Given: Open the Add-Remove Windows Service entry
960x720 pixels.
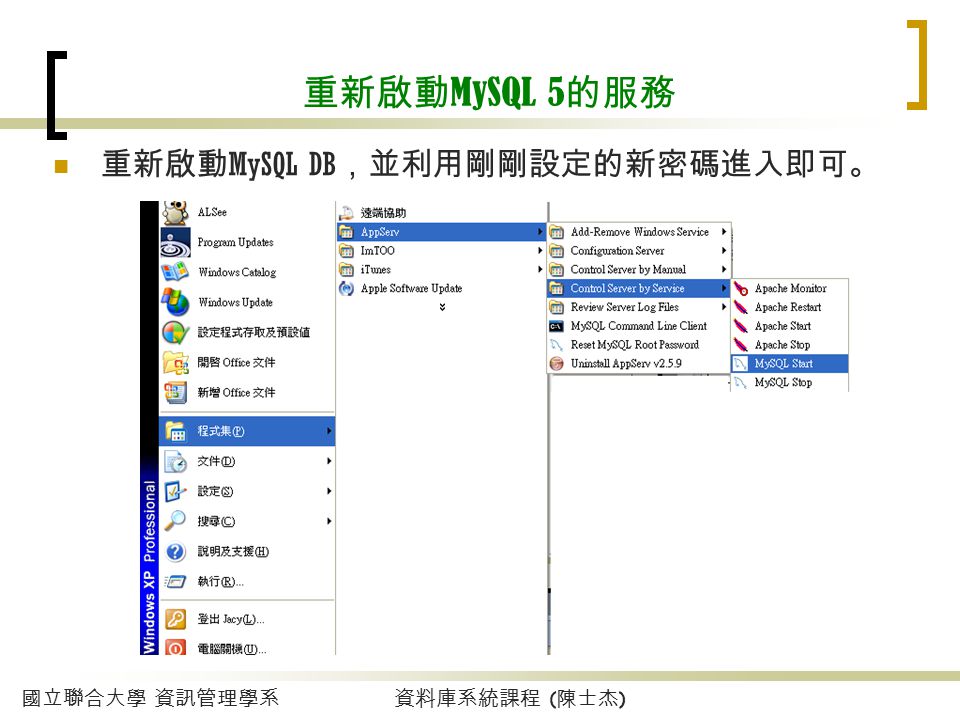Looking at the screenshot, I should (639, 232).
